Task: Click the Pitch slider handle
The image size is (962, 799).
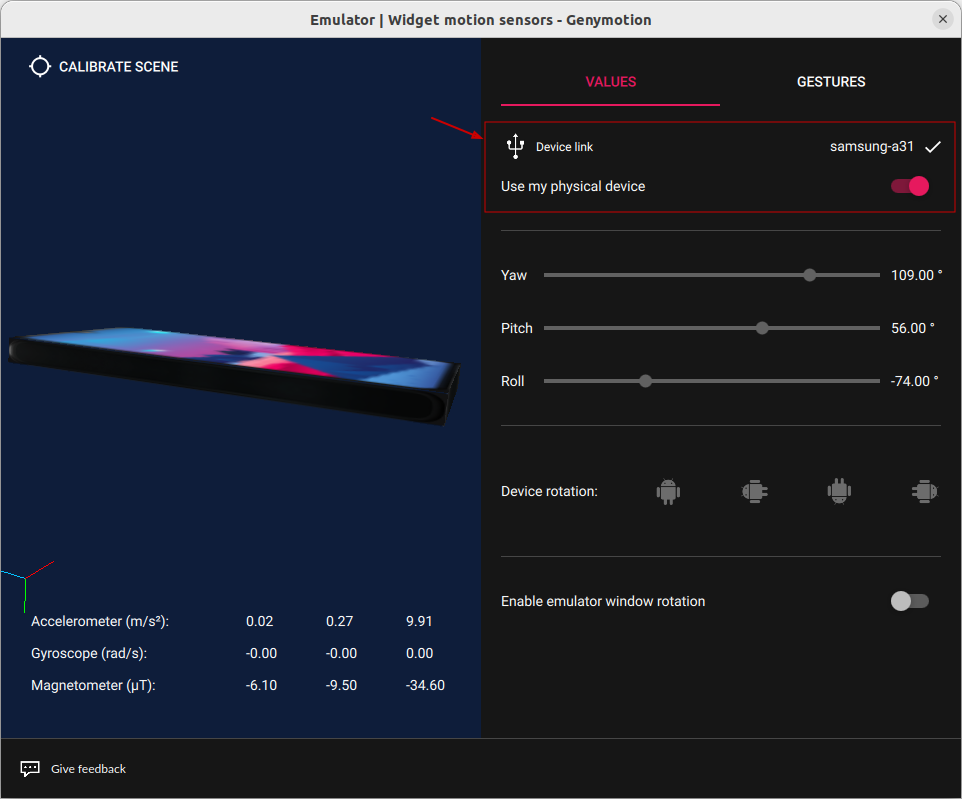Action: coord(763,328)
